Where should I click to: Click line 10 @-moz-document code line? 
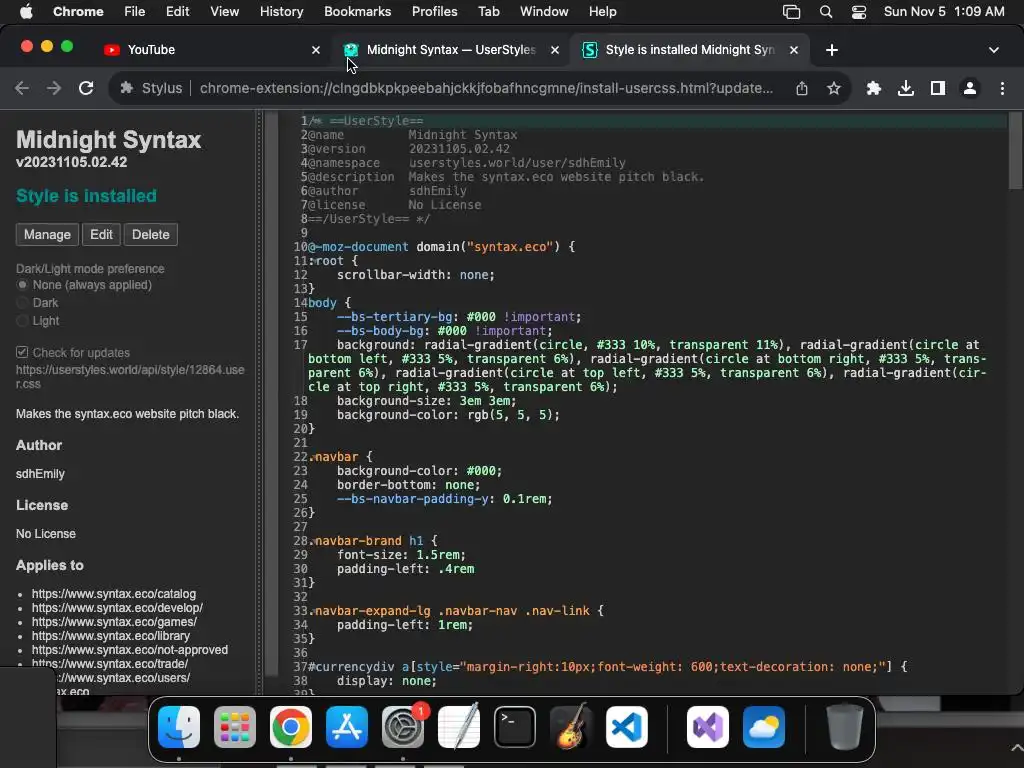[x=441, y=247]
